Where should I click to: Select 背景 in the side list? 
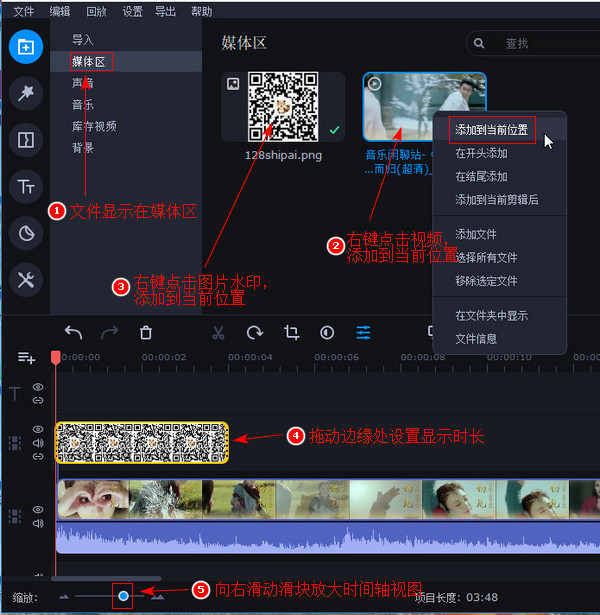pyautogui.click(x=83, y=148)
